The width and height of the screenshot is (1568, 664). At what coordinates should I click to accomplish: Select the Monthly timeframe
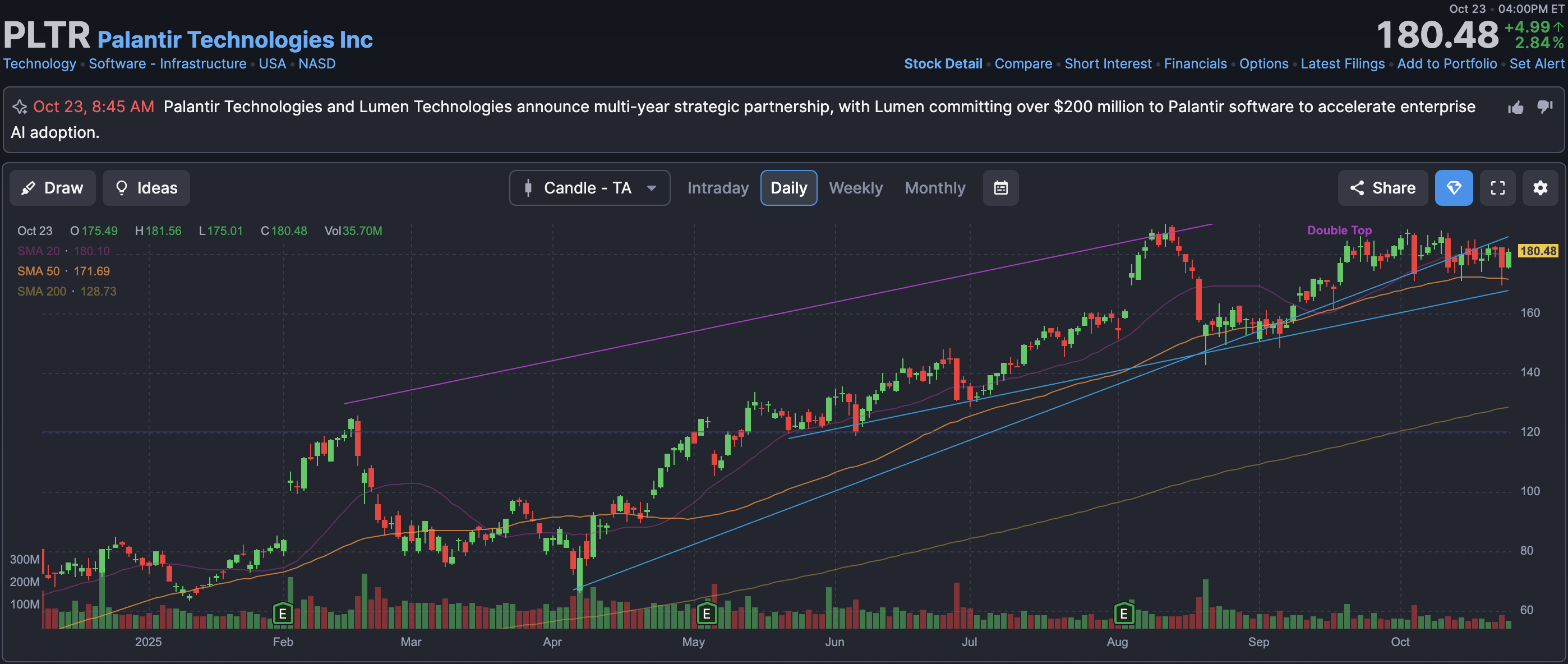click(934, 188)
